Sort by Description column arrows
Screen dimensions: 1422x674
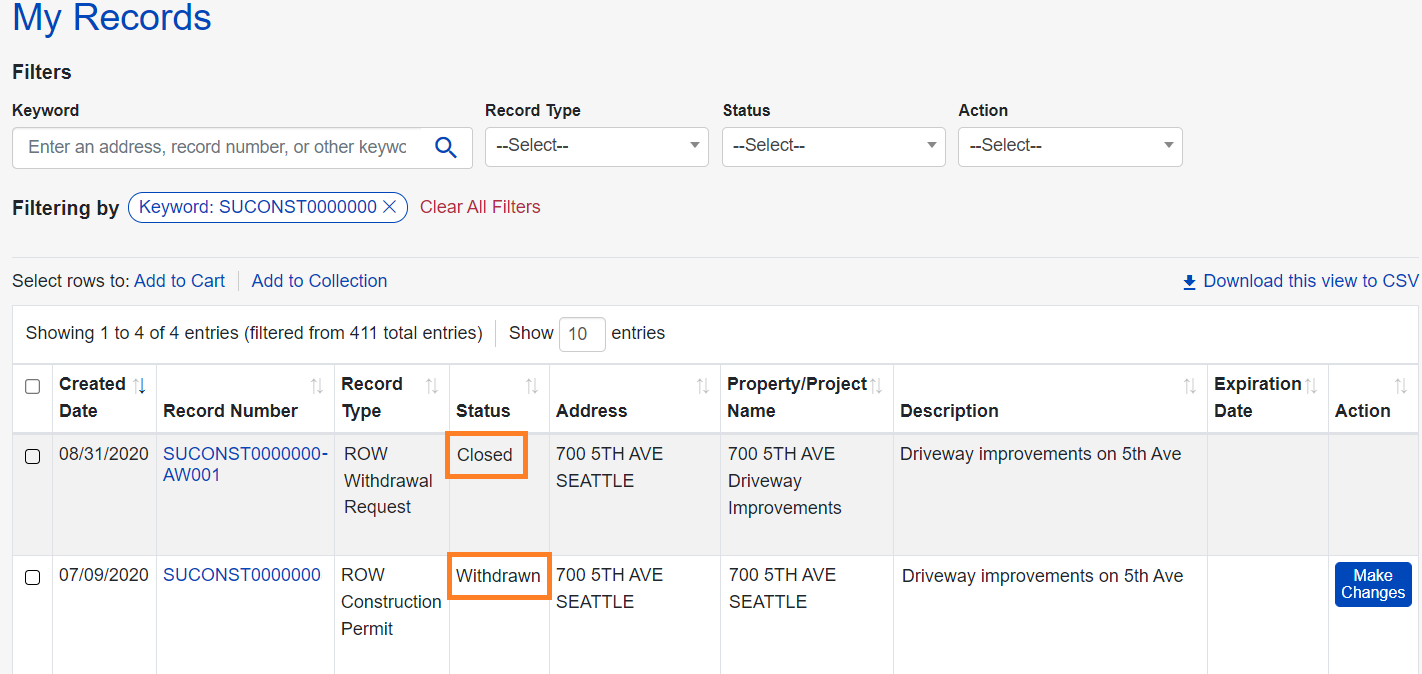click(1190, 385)
